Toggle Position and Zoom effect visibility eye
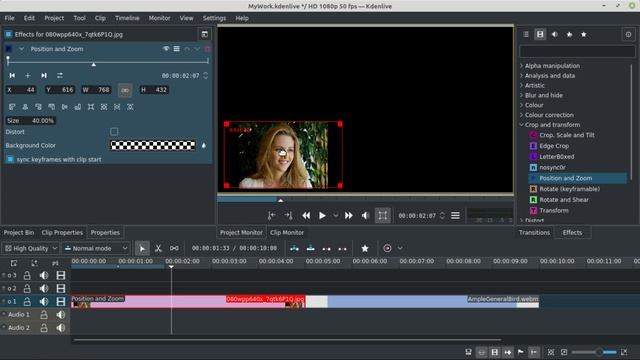 (166, 49)
